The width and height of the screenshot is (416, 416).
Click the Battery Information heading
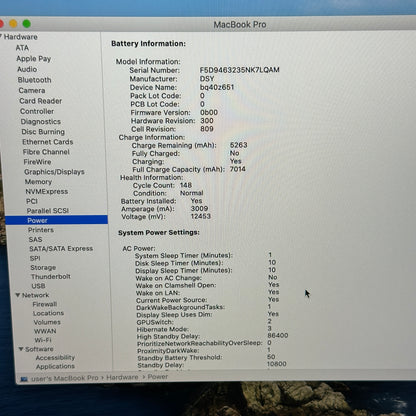[x=148, y=44]
